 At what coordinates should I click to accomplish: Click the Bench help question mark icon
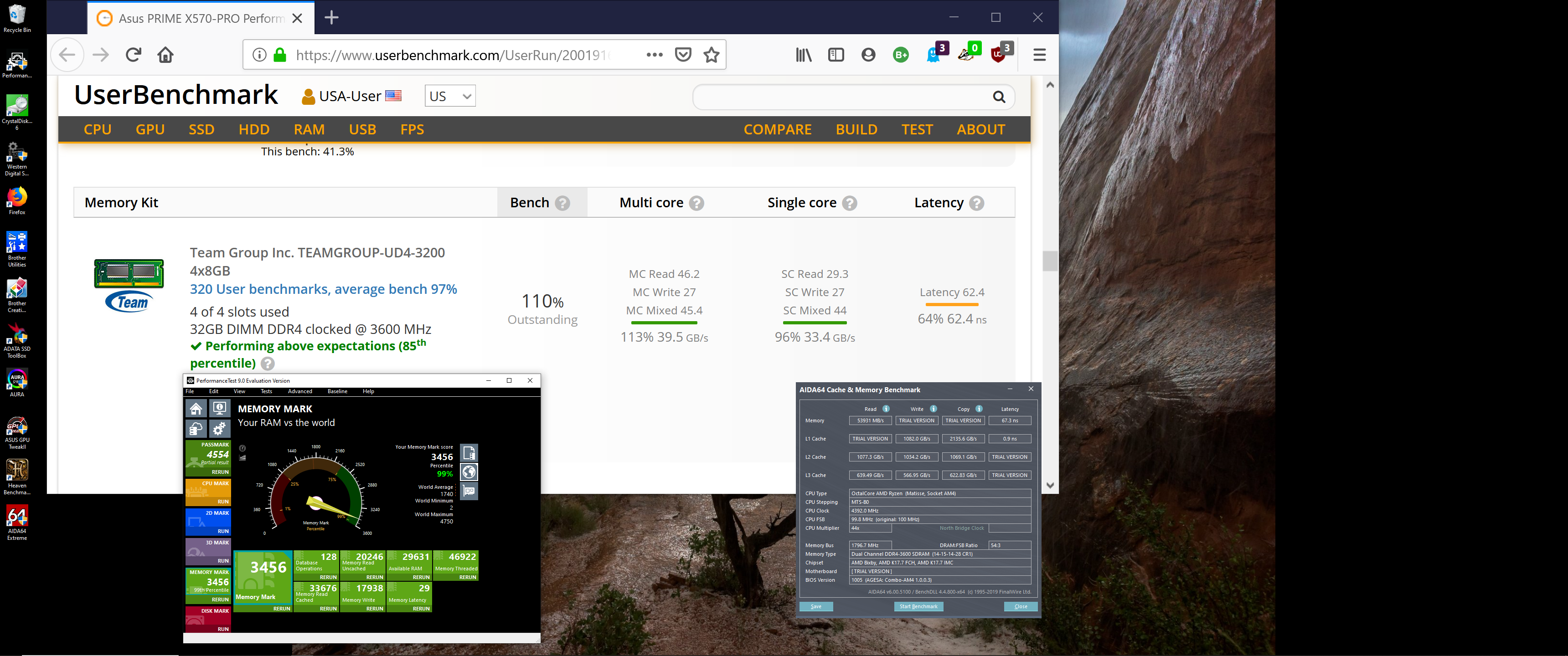coord(562,203)
